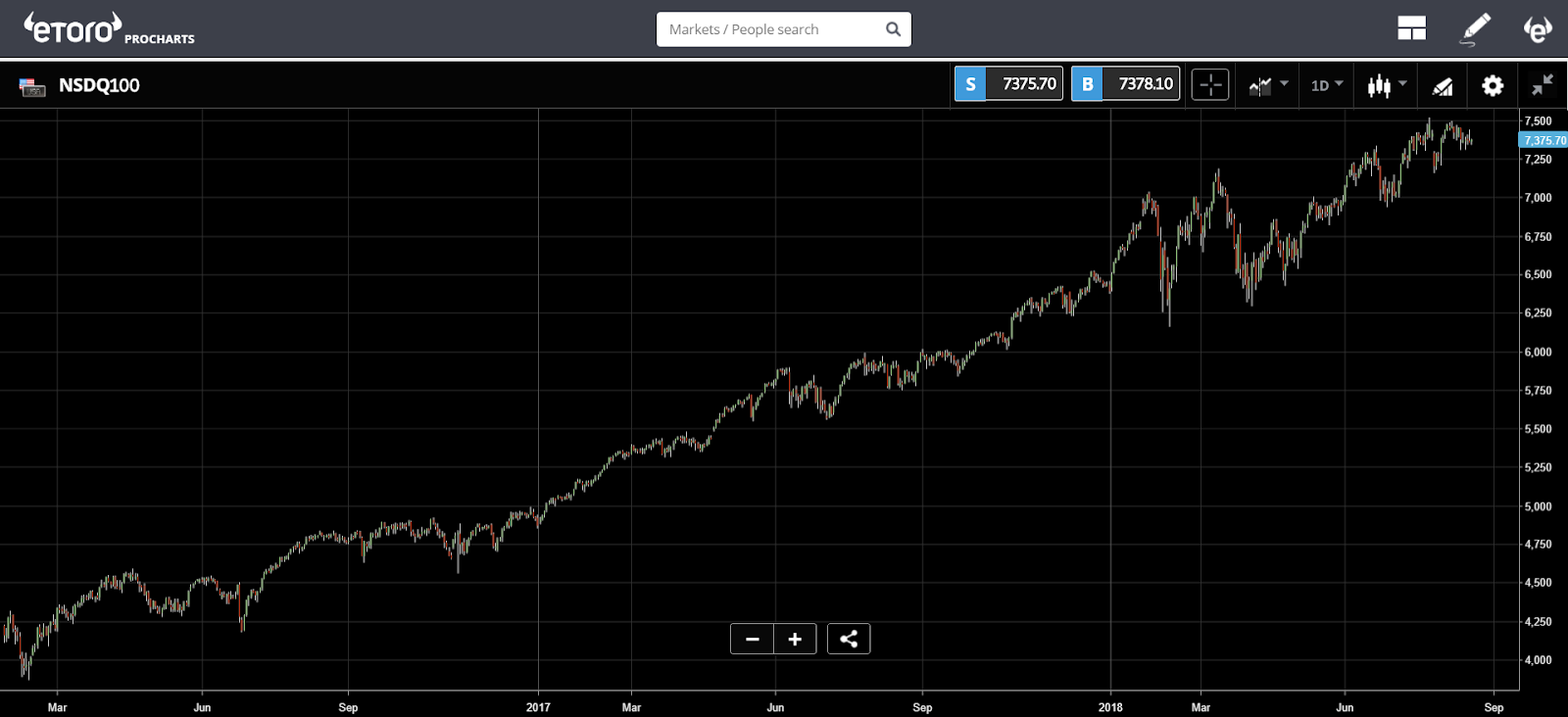The image size is (1568, 717).
Task: Open the studies/indicators icon
Action: [x=1443, y=86]
